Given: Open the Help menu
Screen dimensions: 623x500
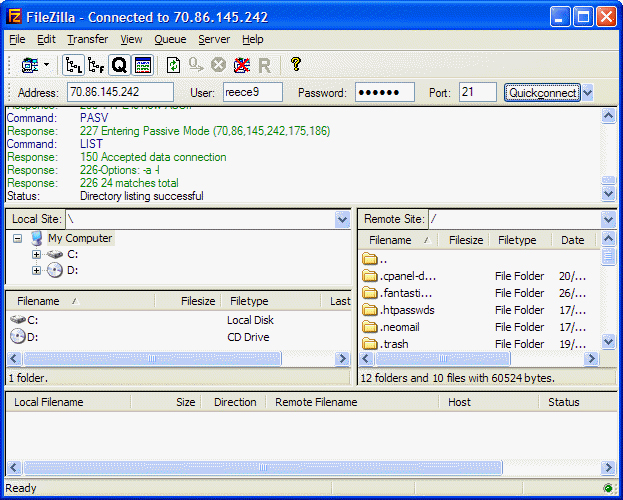Looking at the screenshot, I should click(x=253, y=39).
